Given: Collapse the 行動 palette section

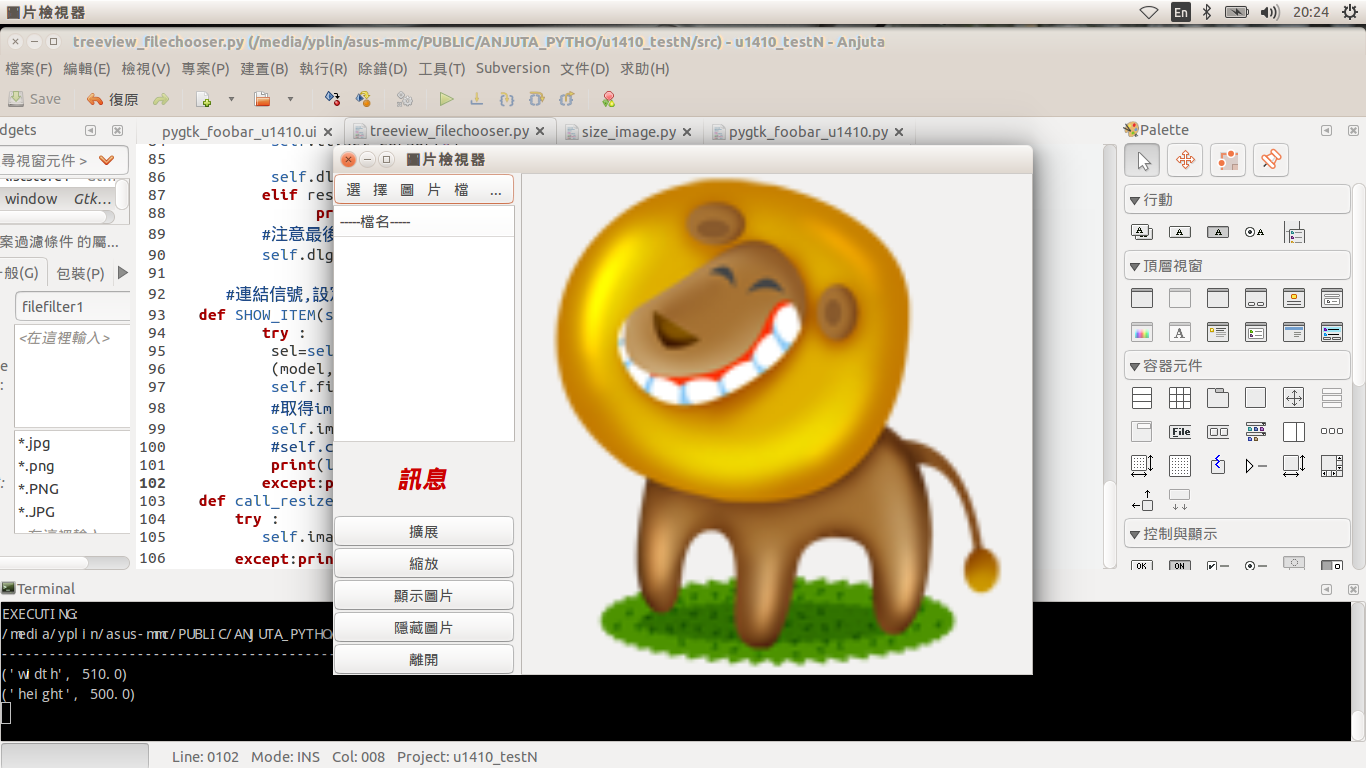Looking at the screenshot, I should (1237, 200).
